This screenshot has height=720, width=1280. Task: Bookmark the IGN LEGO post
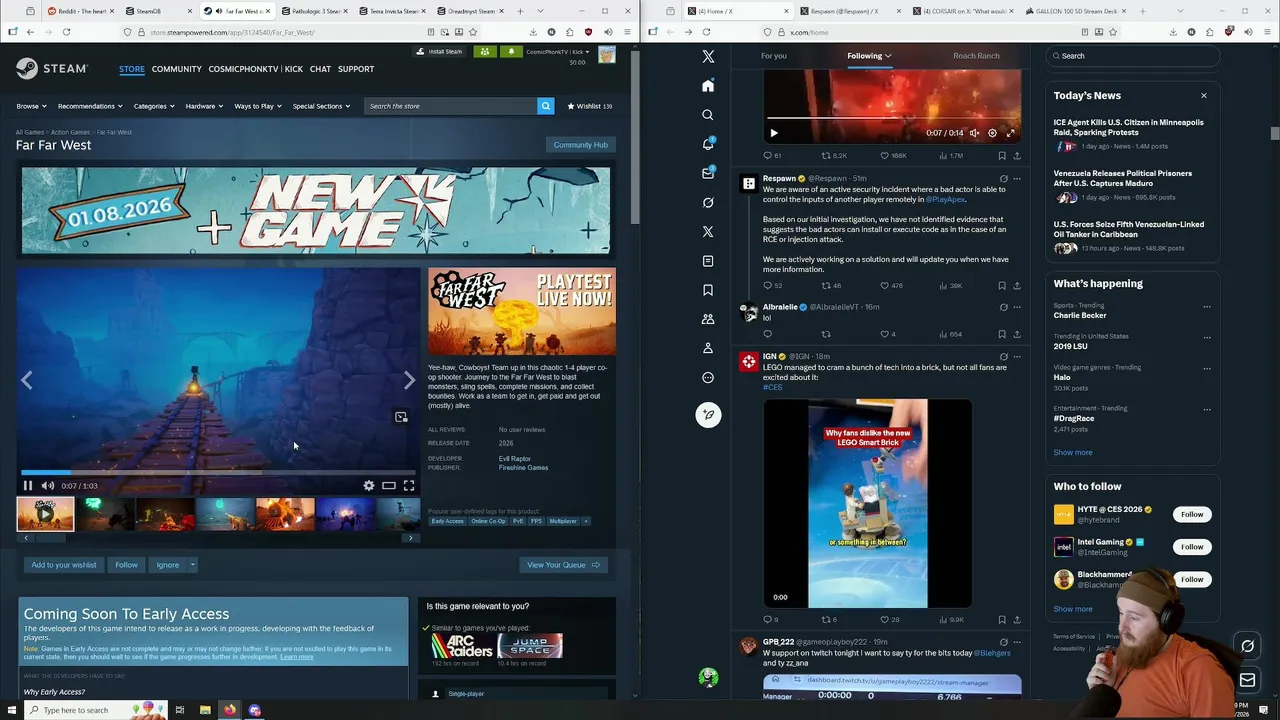[x=1002, y=620]
